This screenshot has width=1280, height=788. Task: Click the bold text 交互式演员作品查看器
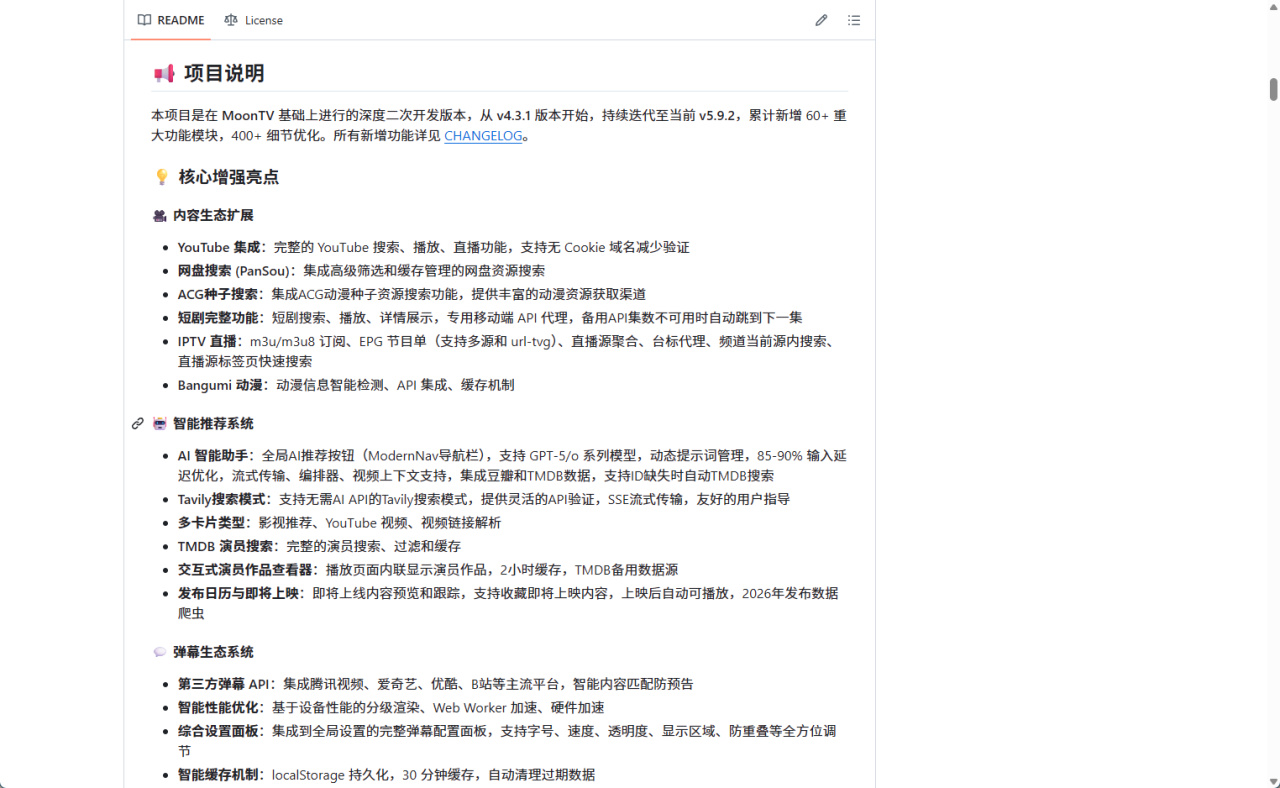(x=245, y=569)
